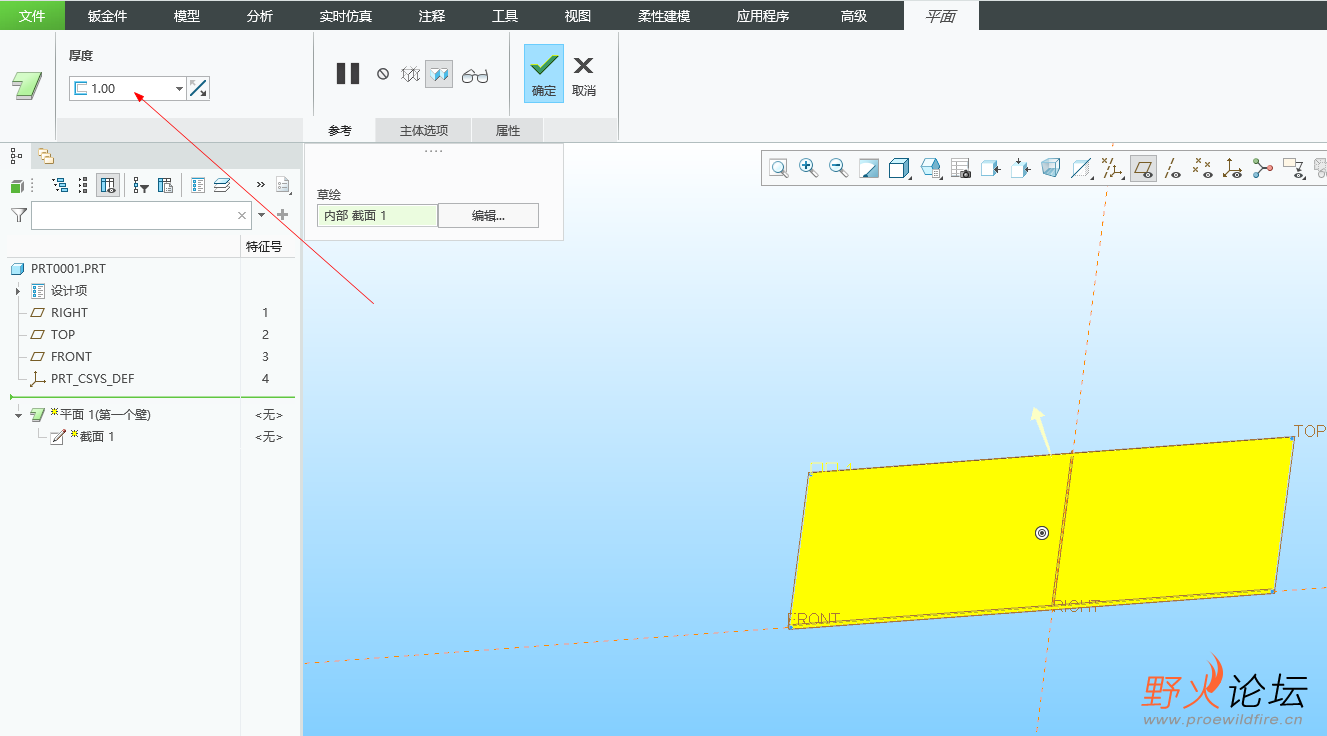Open the 分析 ribbon tab
1327x736 pixels.
(x=260, y=16)
